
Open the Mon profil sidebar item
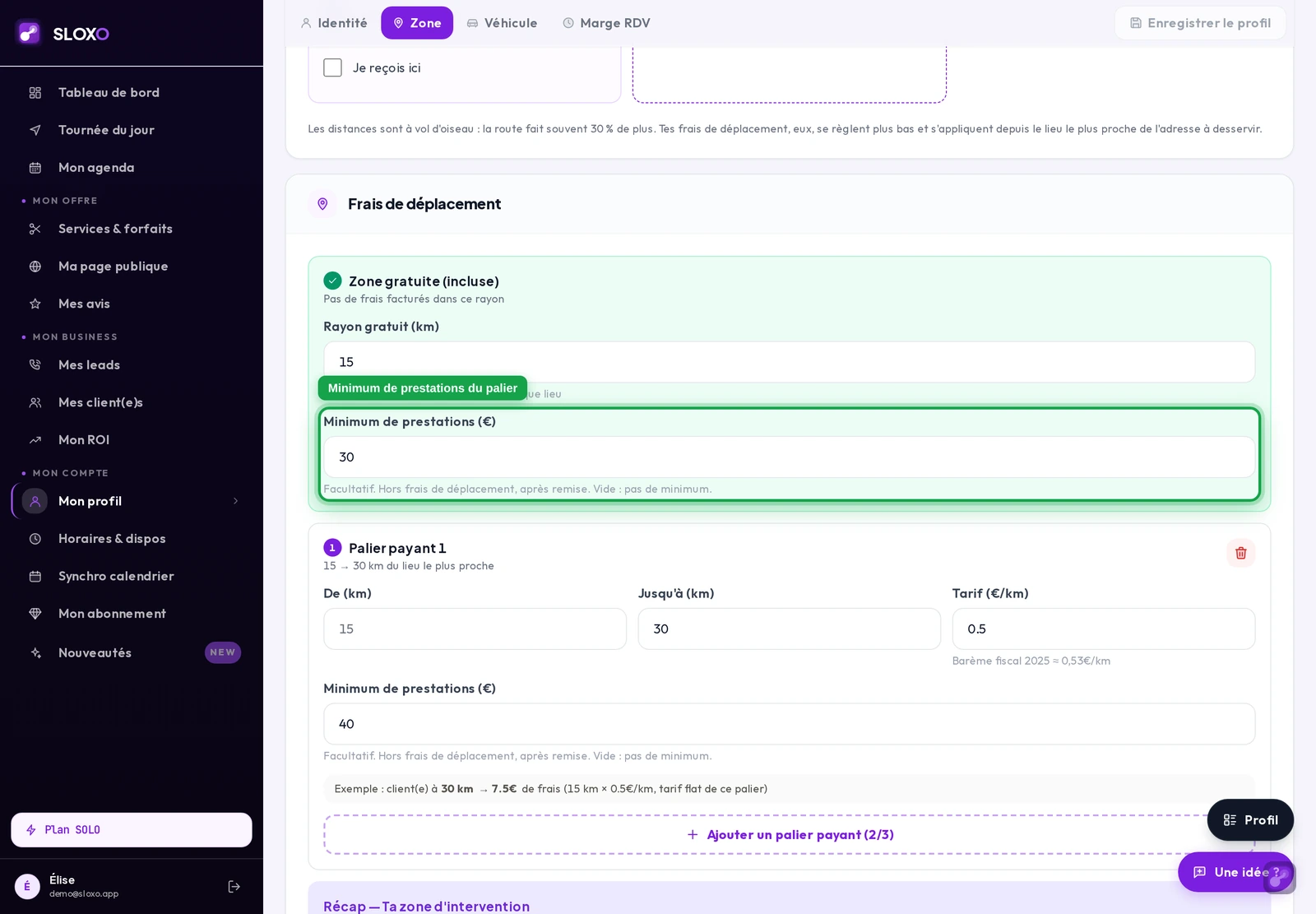coord(132,501)
